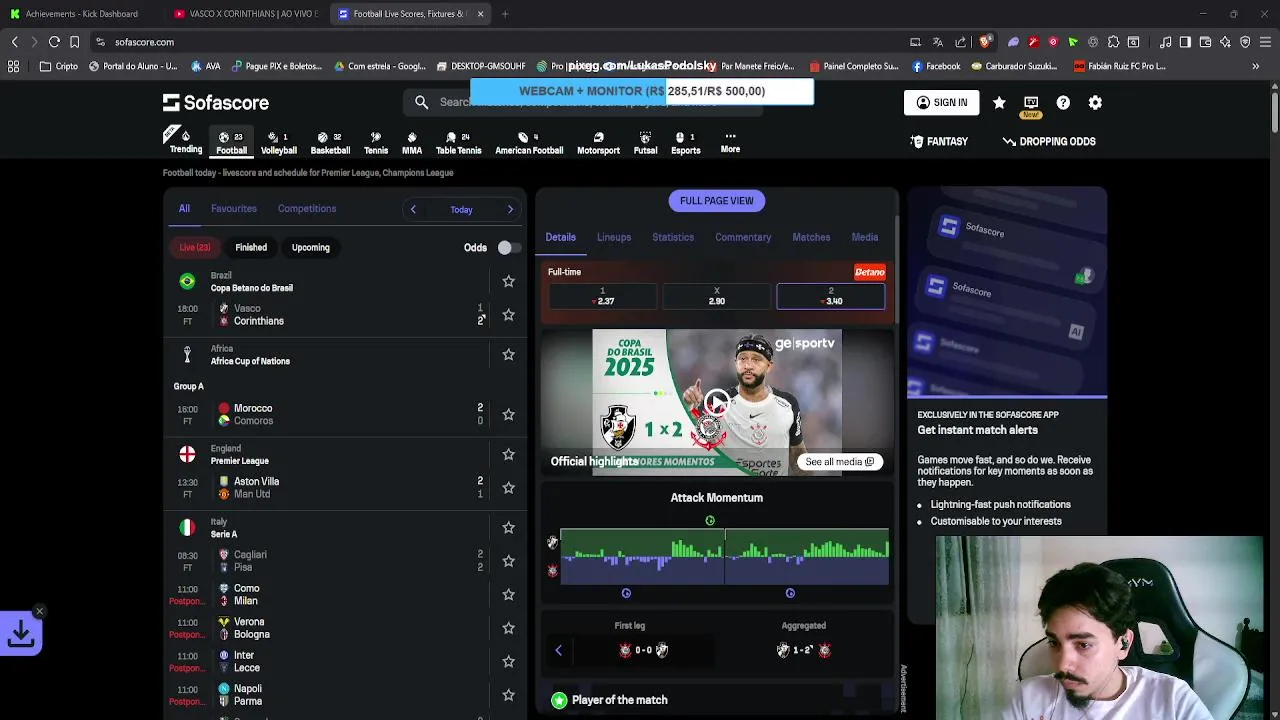Filter matches by Finished
Screen dimensions: 1280x720
tap(251, 247)
